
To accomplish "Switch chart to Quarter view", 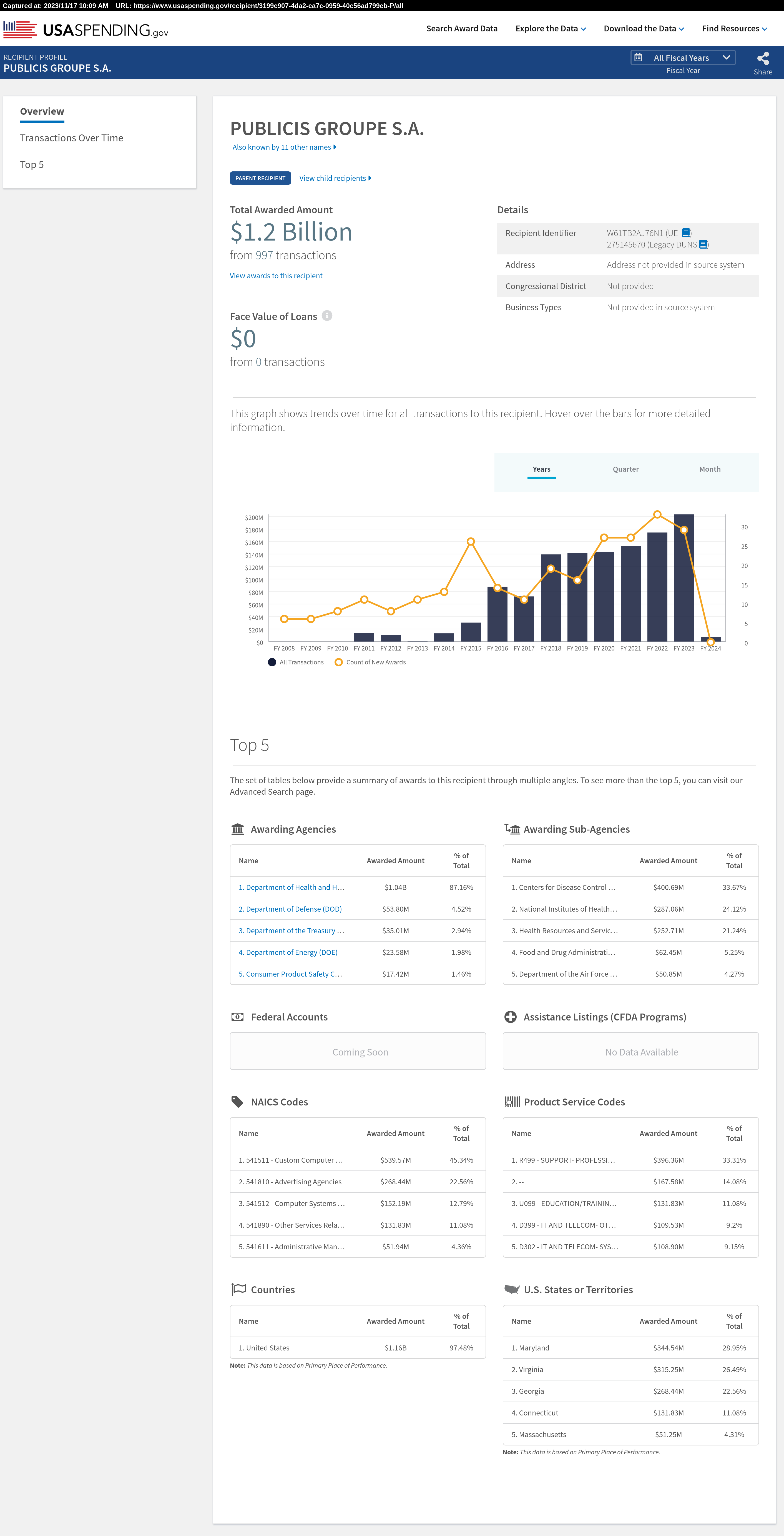I will pyautogui.click(x=625, y=469).
